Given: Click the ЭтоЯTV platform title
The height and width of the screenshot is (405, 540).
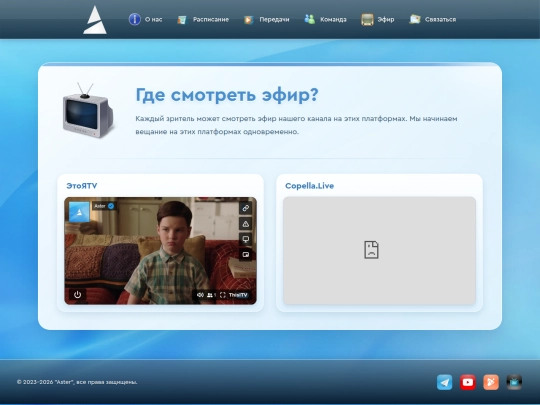Looking at the screenshot, I should pyautogui.click(x=82, y=186).
